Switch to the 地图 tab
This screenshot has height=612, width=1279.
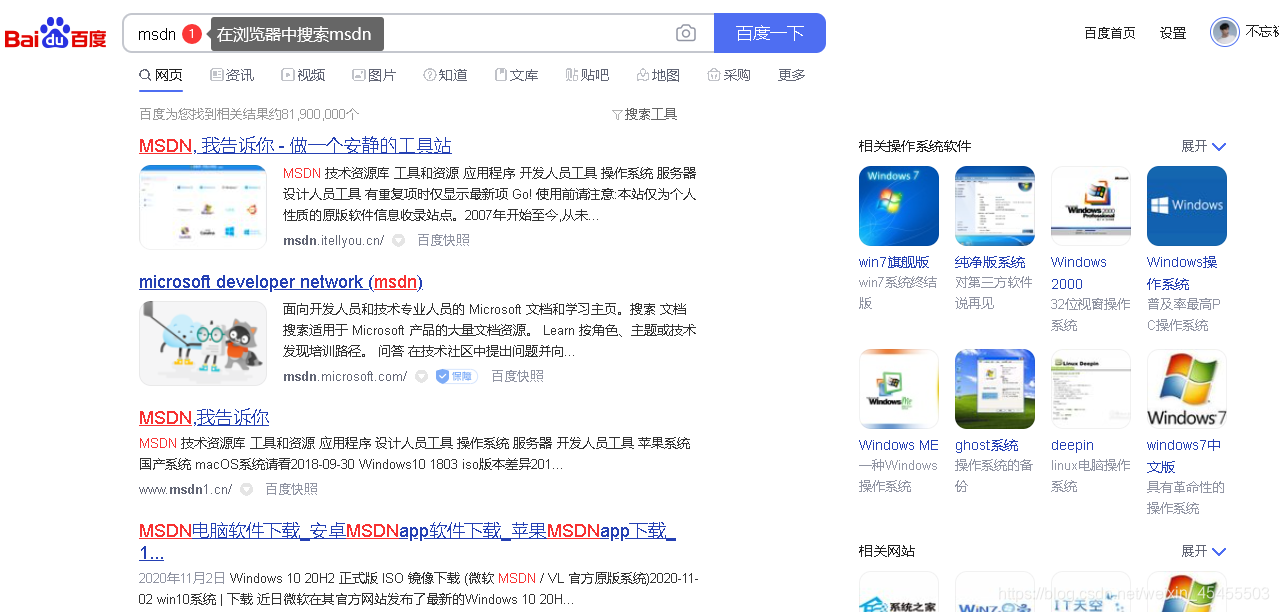click(x=658, y=75)
